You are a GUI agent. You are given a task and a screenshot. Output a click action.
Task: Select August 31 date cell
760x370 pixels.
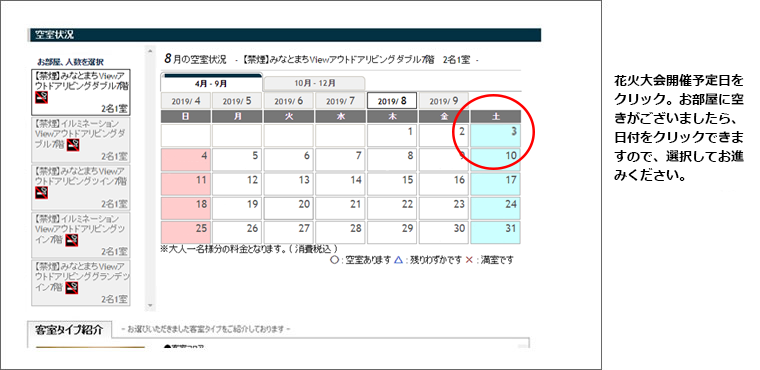click(496, 233)
